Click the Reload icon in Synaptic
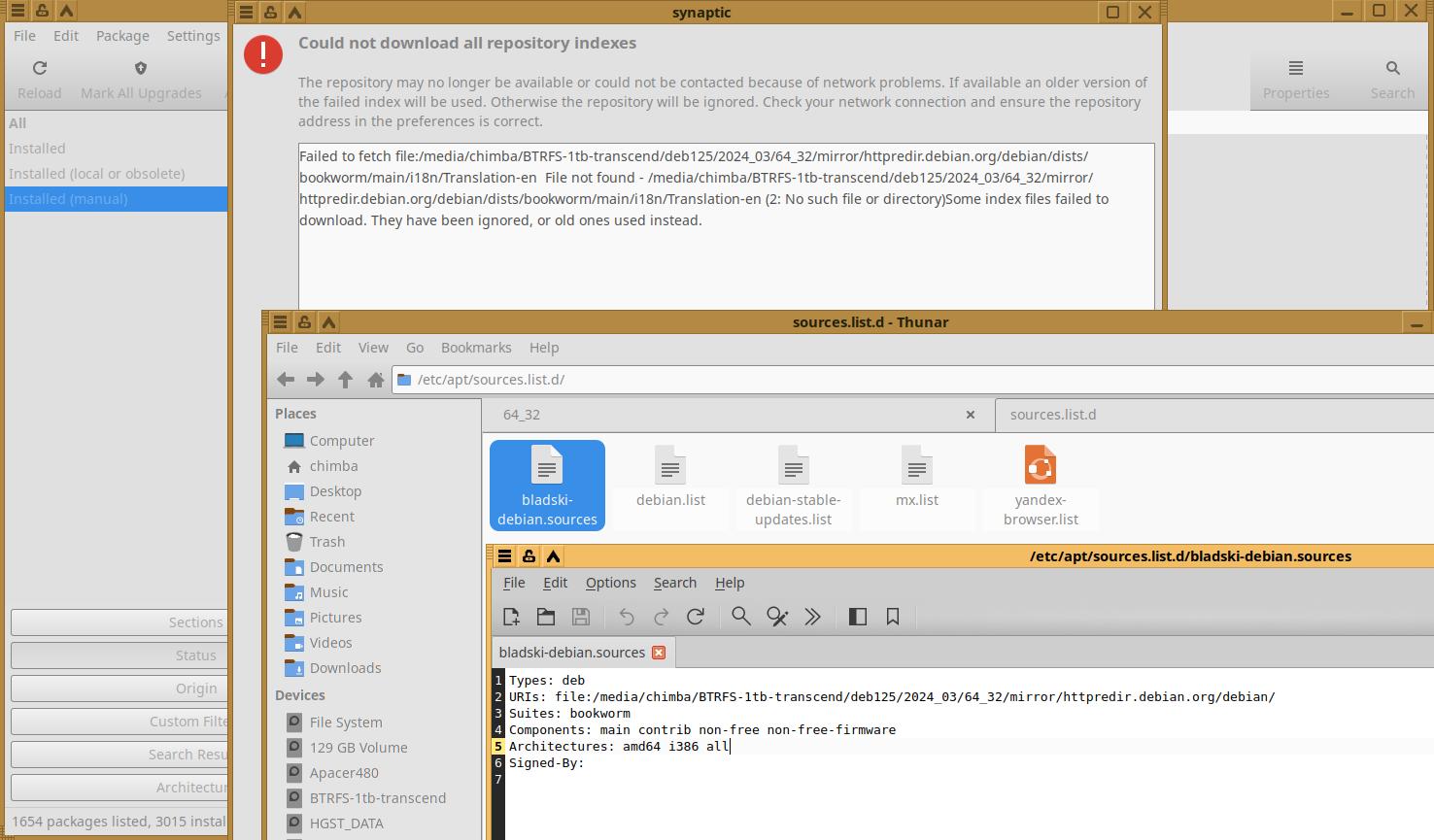The image size is (1434, 840). pyautogui.click(x=40, y=68)
